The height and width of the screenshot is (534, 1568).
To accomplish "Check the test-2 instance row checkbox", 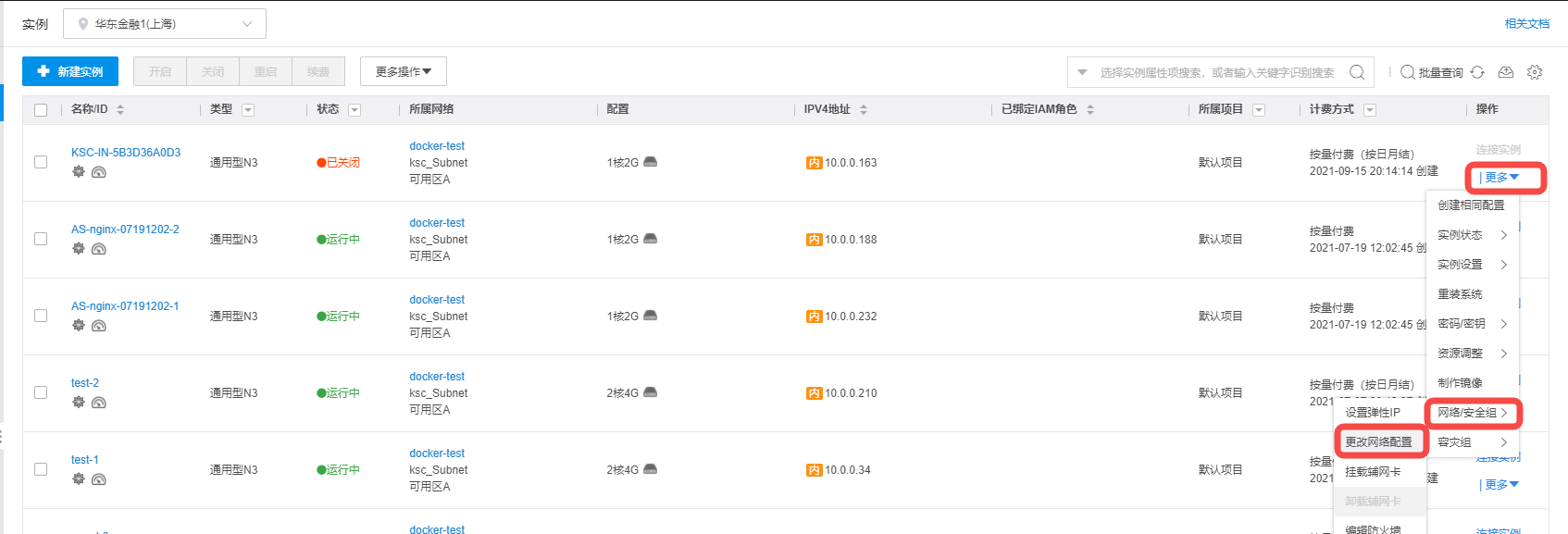I will (41, 392).
